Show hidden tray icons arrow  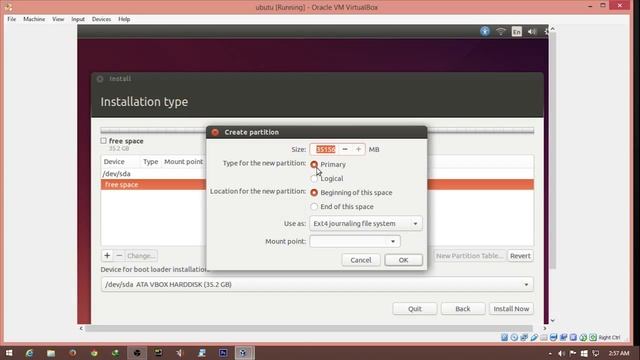tap(550, 354)
